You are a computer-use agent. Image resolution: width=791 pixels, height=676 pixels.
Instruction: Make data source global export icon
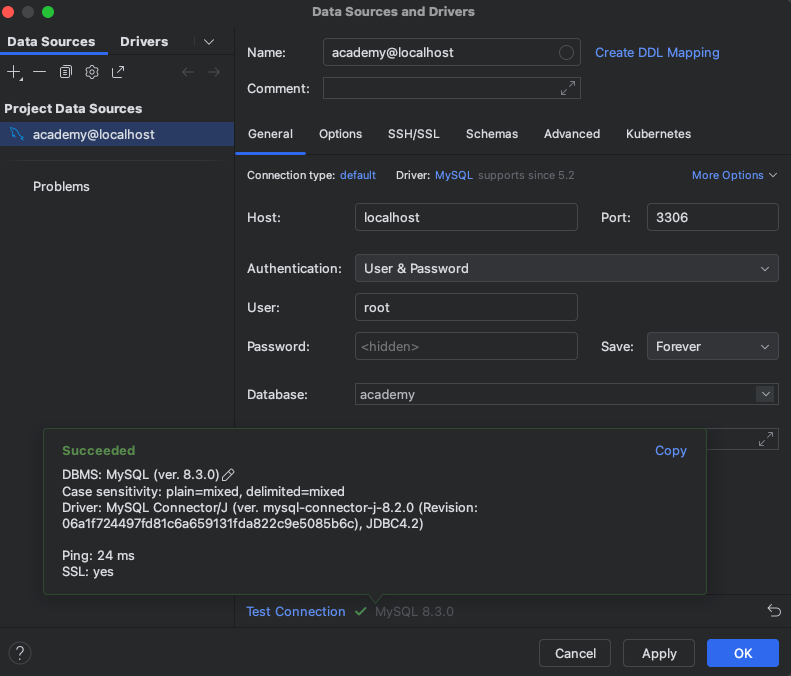point(118,72)
